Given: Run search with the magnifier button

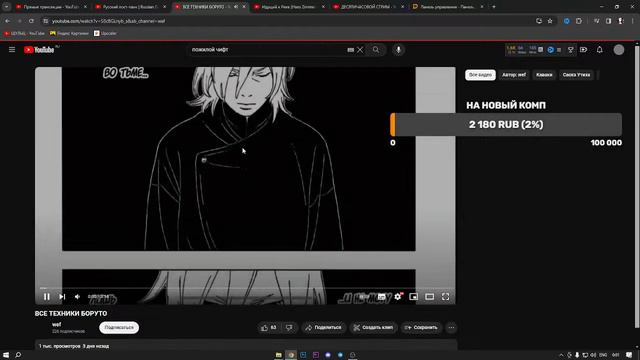Looking at the screenshot, I should tap(376, 50).
